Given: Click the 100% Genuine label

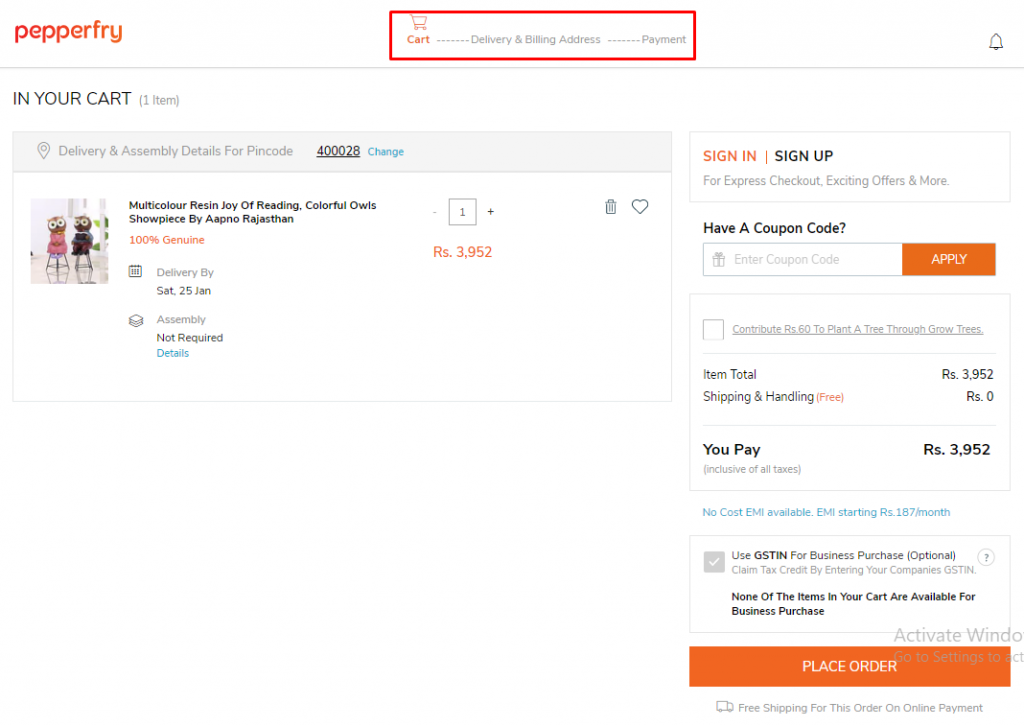Looking at the screenshot, I should coord(167,240).
